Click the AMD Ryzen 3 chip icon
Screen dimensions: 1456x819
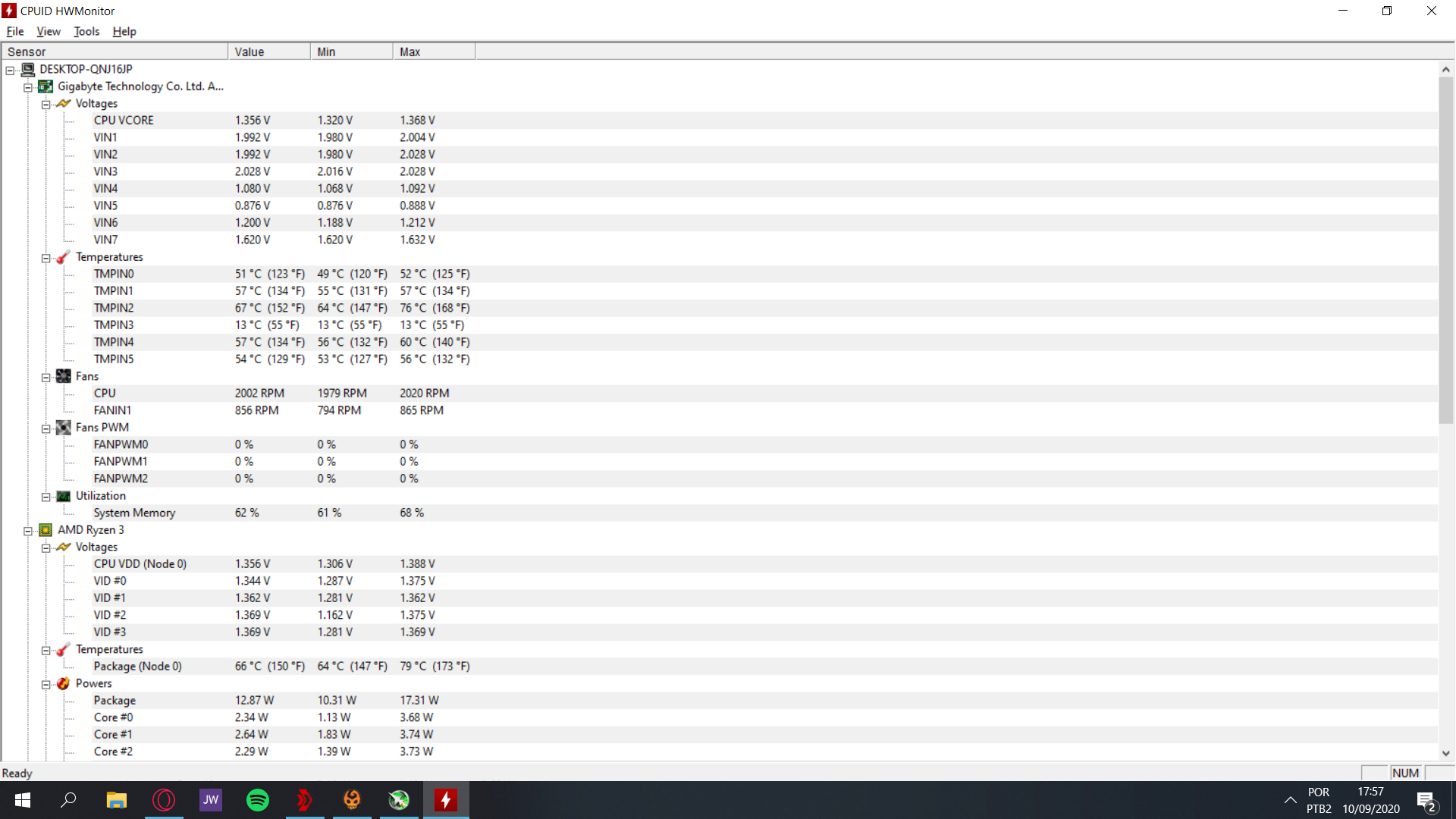click(45, 530)
